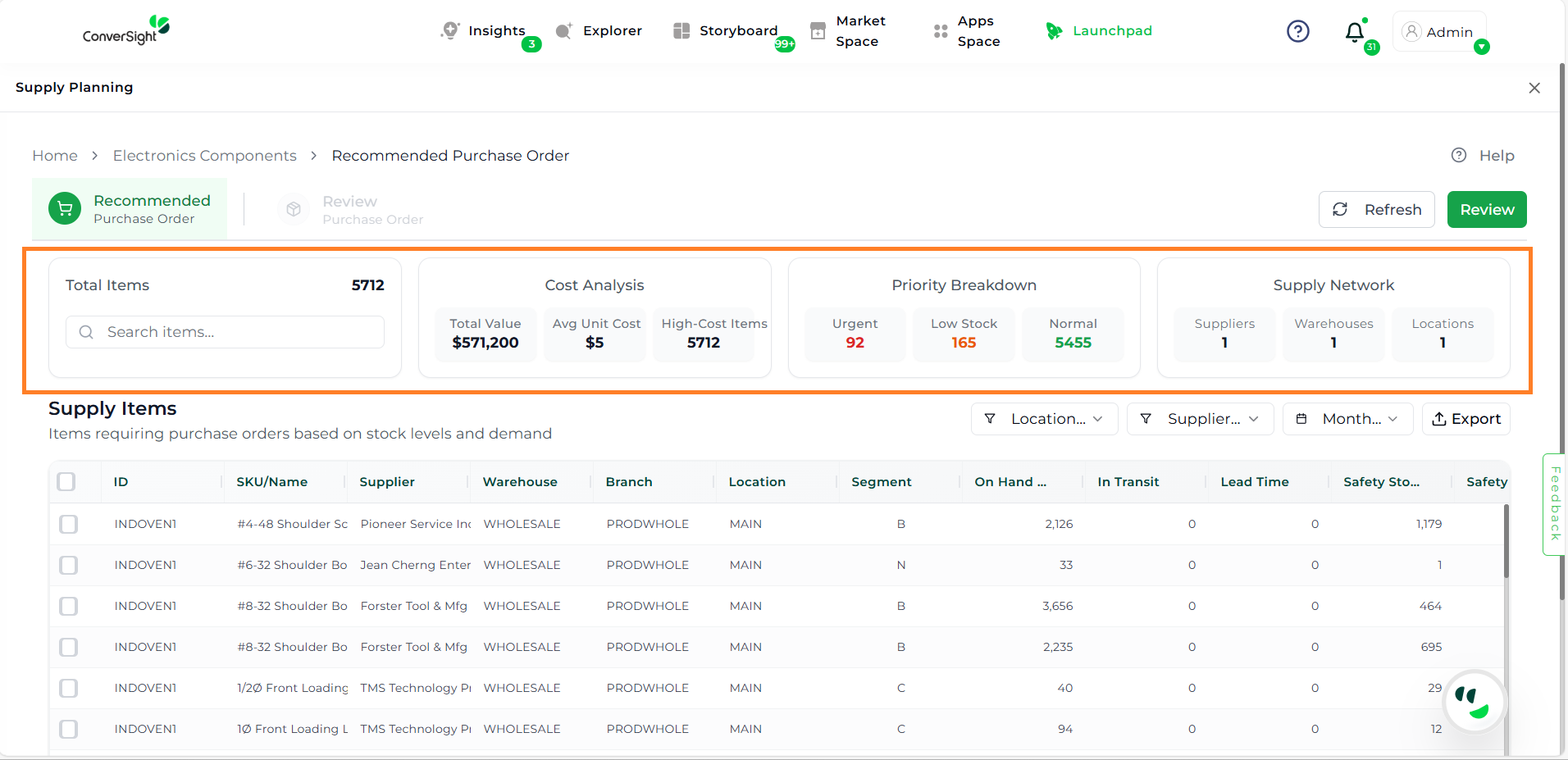The height and width of the screenshot is (760, 1568).
Task: Click the Launchpad rocket icon
Action: (x=1054, y=31)
